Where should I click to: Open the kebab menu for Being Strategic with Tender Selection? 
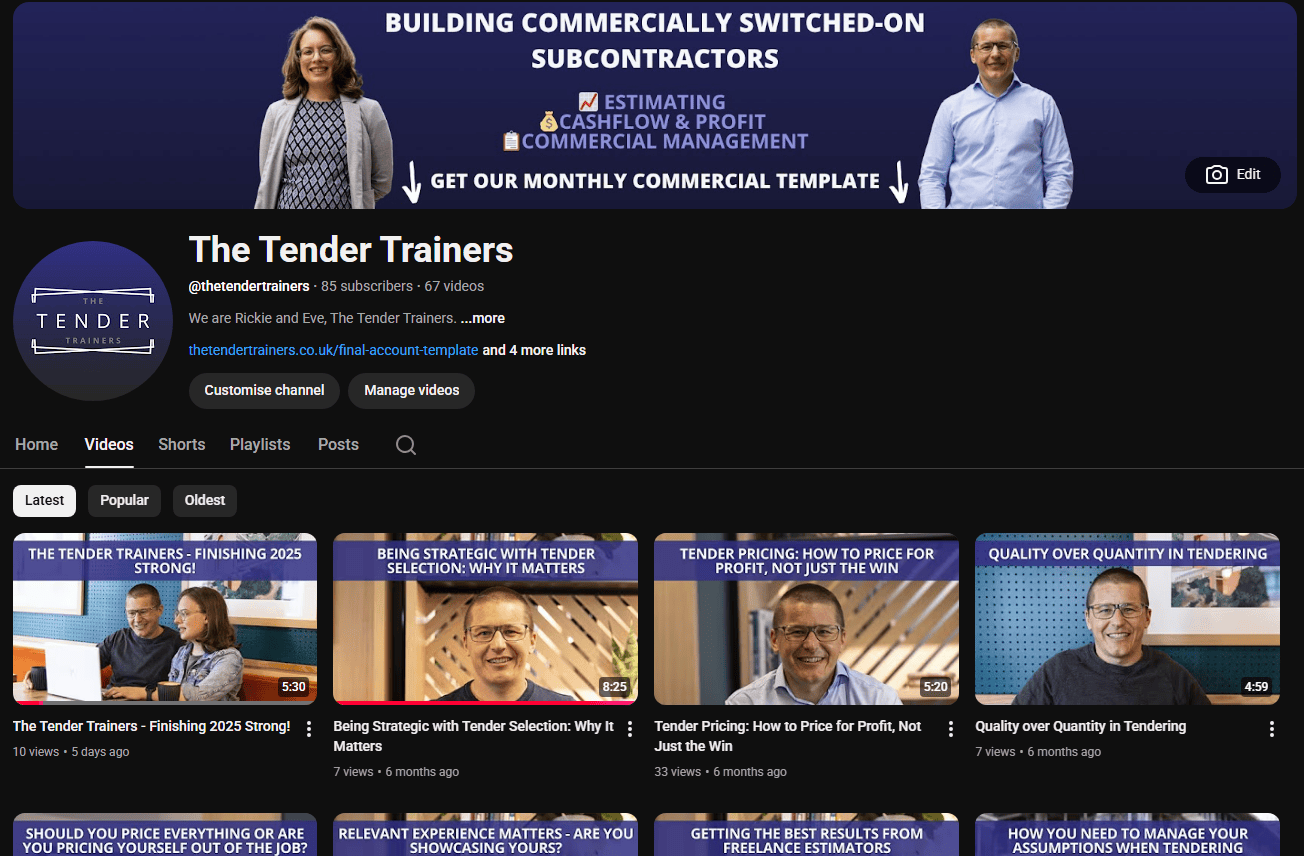629,729
